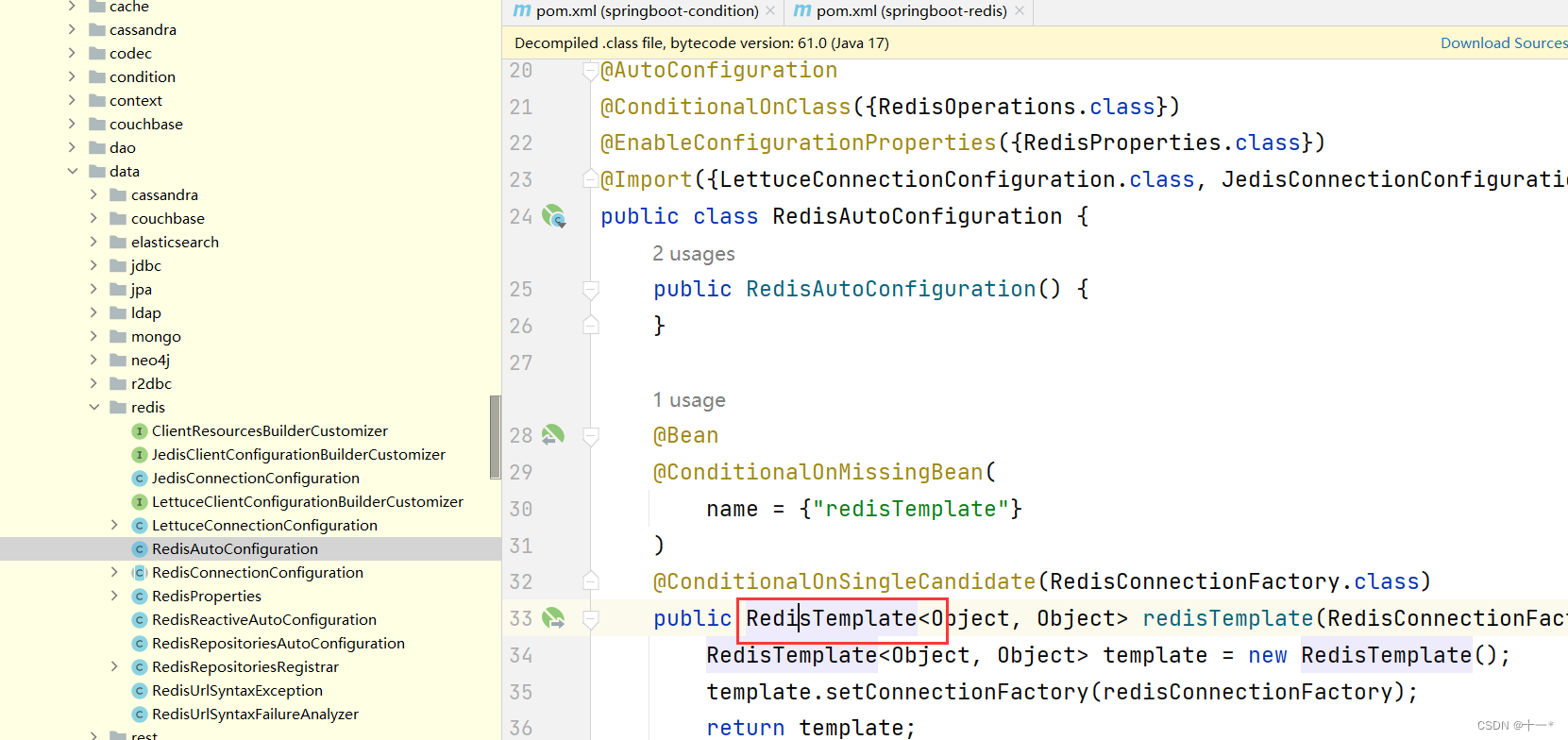
Task: Click the bean gutter icon on line 28
Action: coord(552,435)
